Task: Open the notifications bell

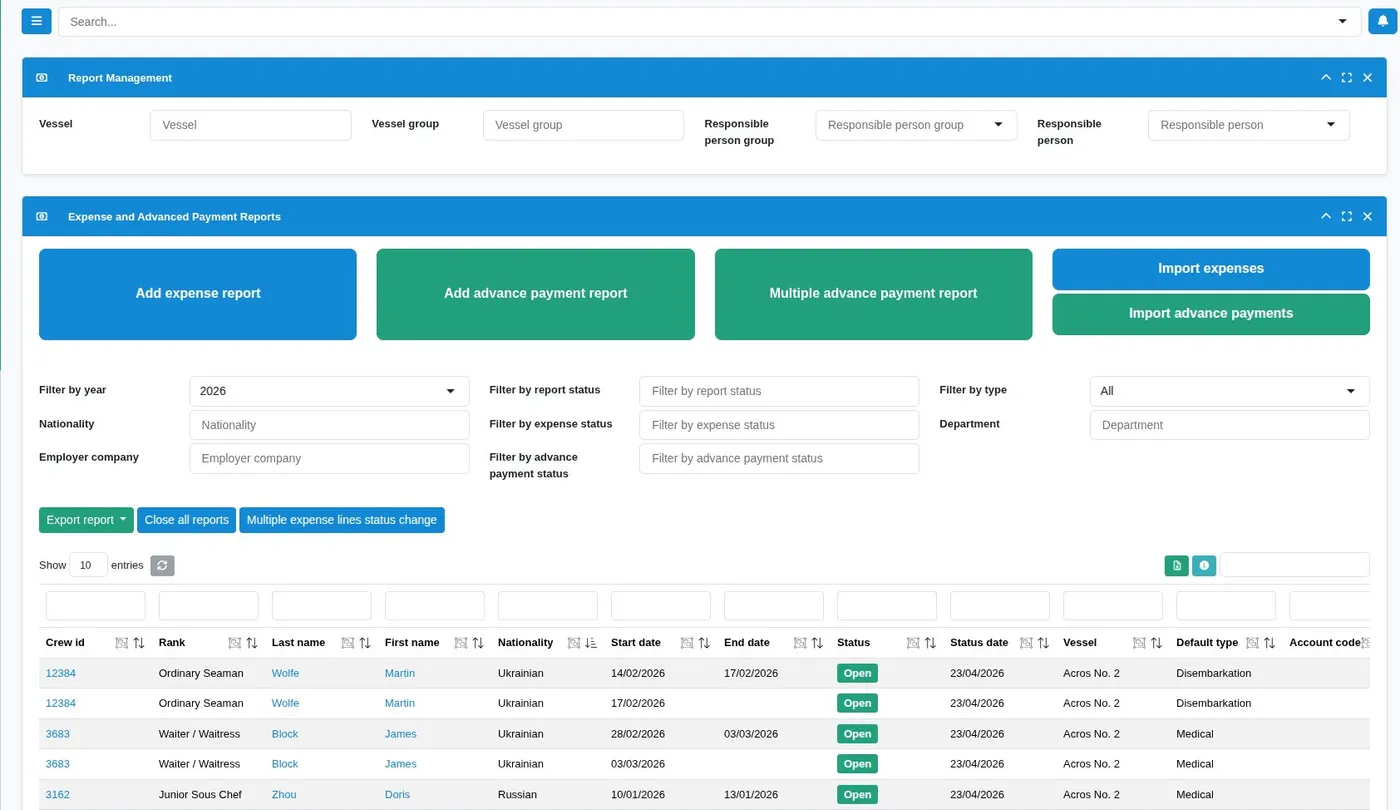Action: pos(1382,21)
